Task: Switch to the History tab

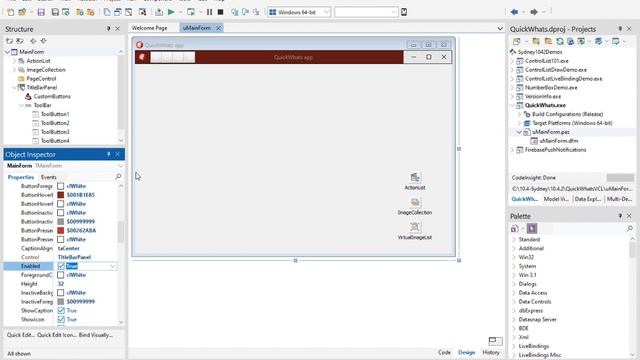Action: (x=491, y=352)
